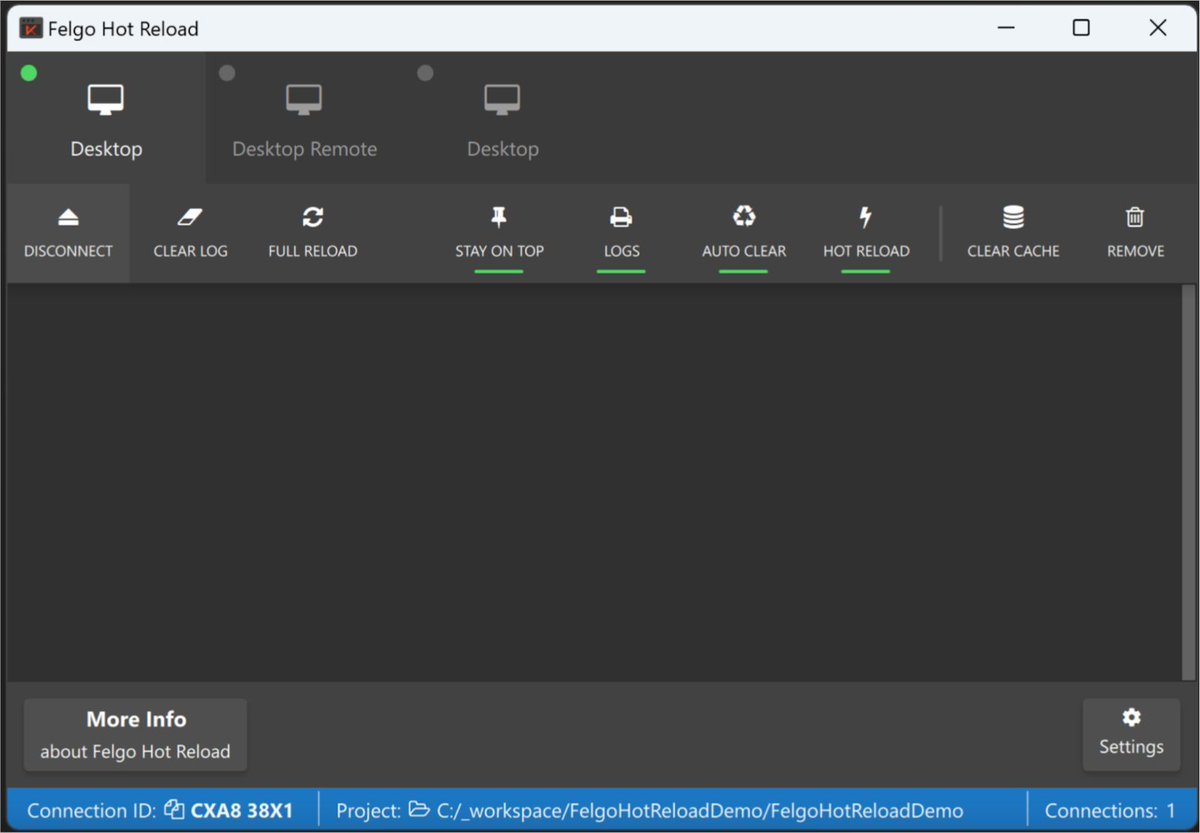This screenshot has height=833, width=1200.
Task: Click the log area vertical scrollbar
Action: pos(1188,483)
